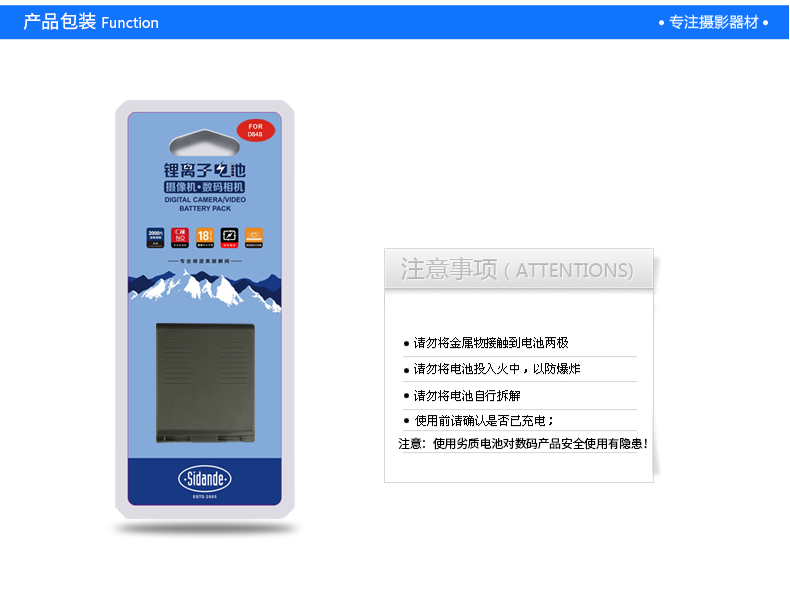Select the 请勿将电池投入火中 warning line
Screen dimensions: 790x614
click(x=492, y=369)
